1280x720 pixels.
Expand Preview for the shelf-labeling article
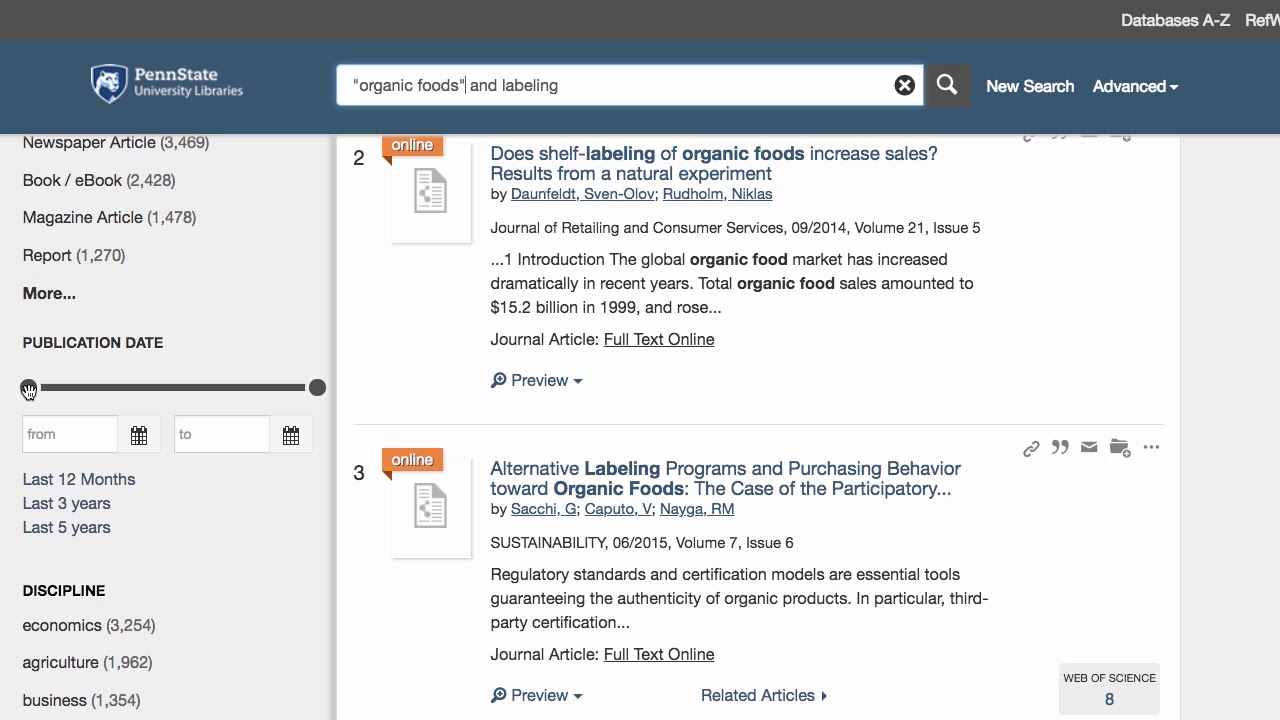537,380
